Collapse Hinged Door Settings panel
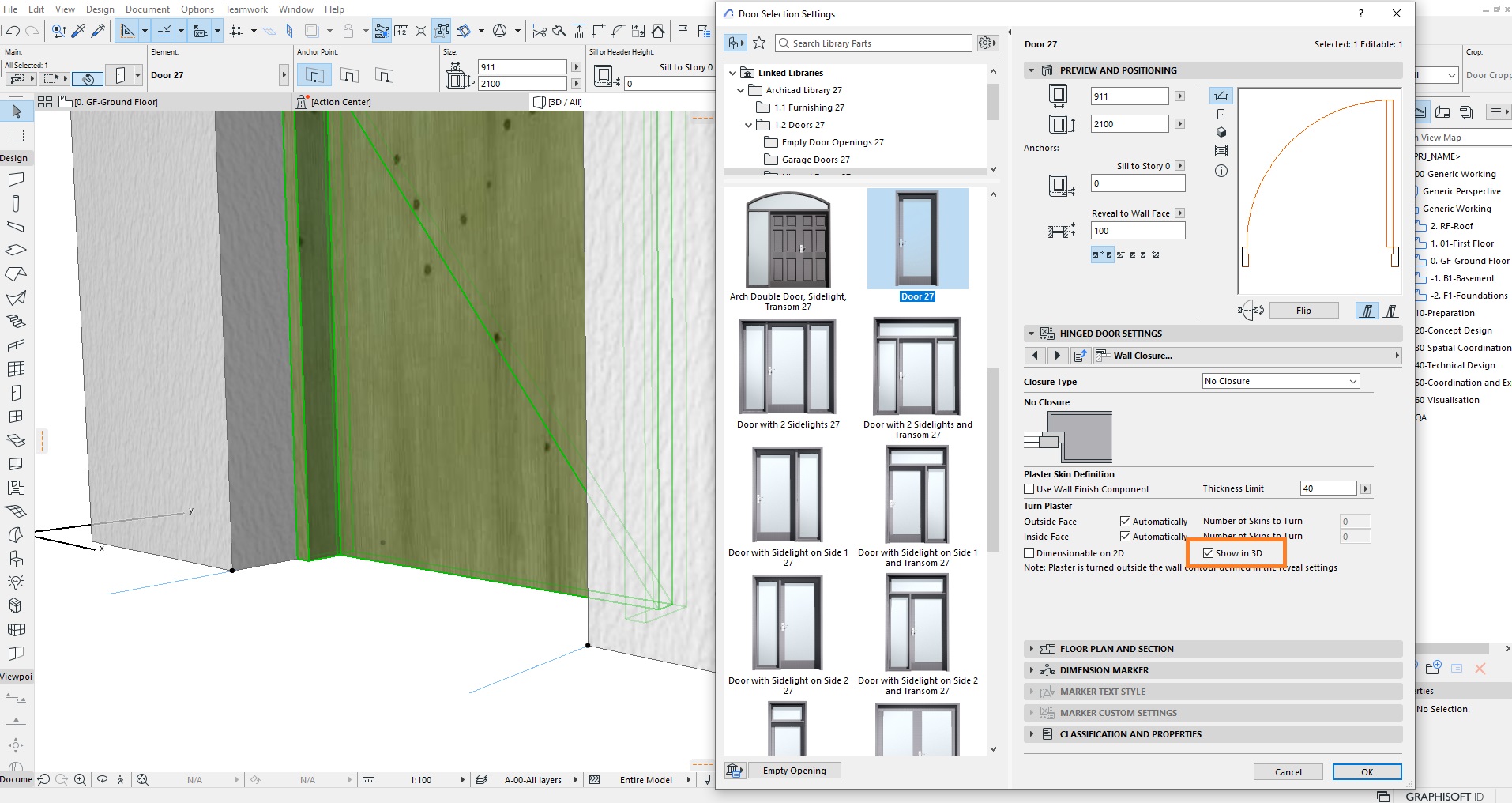The image size is (1512, 803). click(1031, 334)
